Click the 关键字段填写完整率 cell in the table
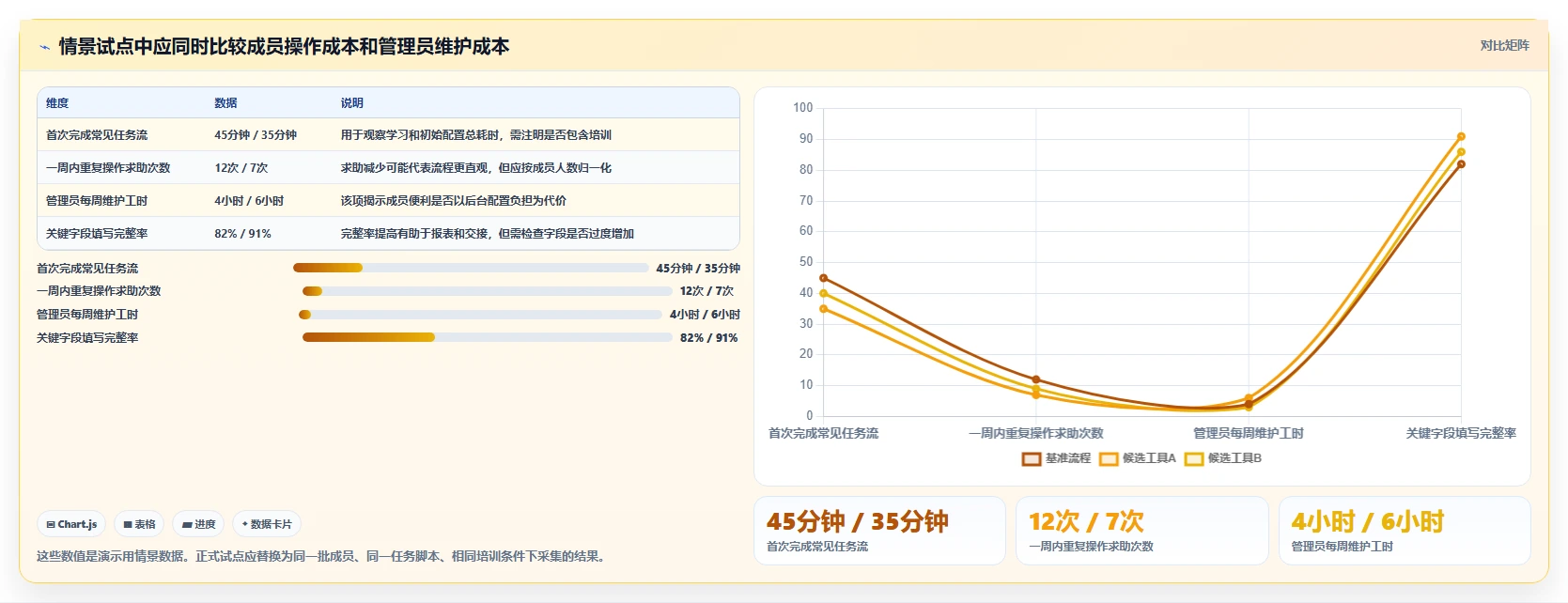 click(97, 234)
